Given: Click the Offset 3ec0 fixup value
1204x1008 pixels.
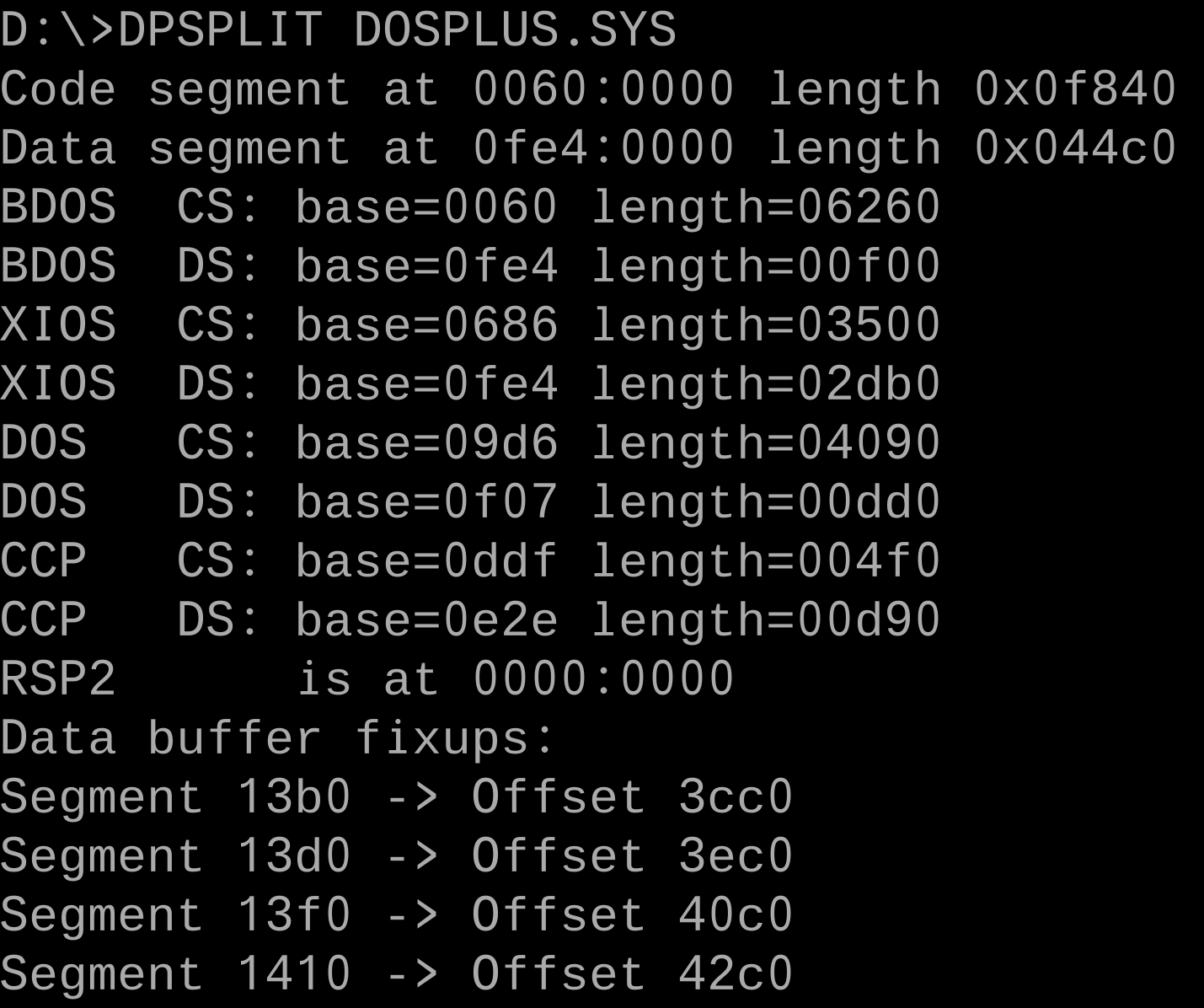Looking at the screenshot, I should tap(736, 857).
